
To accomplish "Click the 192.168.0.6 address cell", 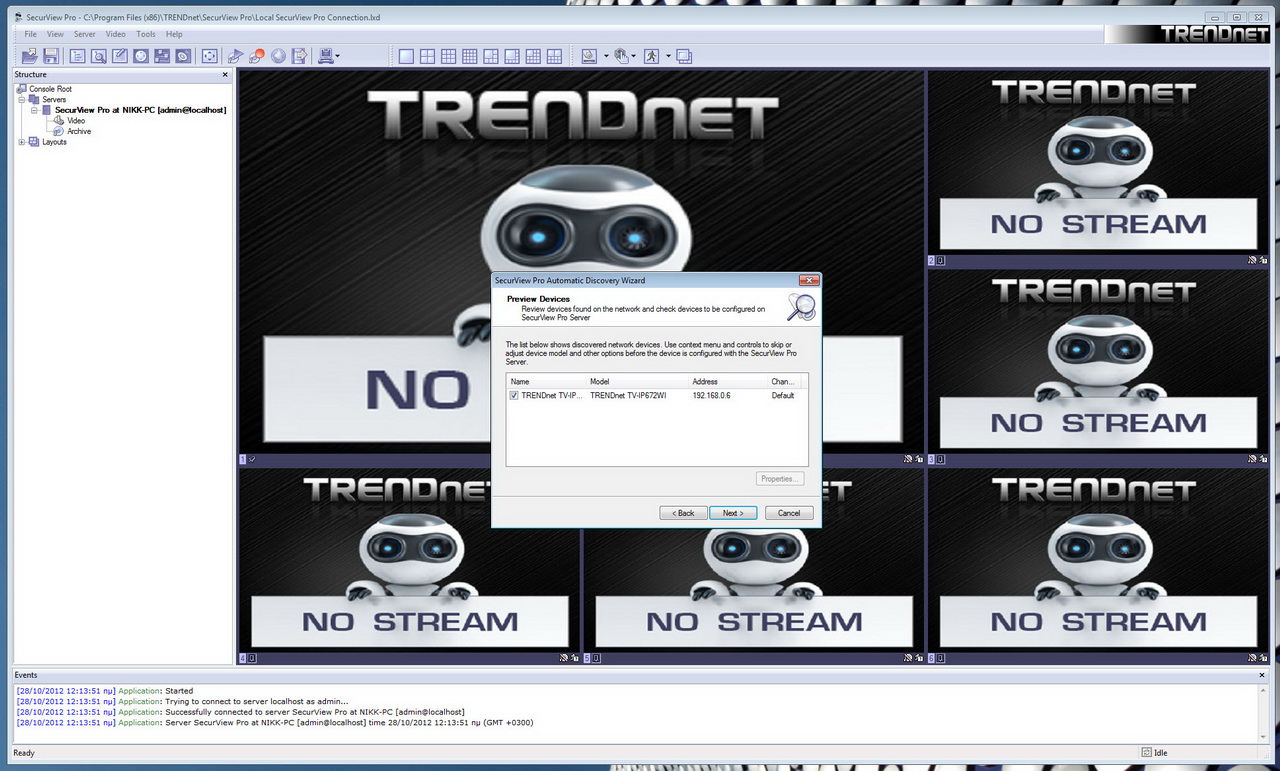I will pos(711,396).
